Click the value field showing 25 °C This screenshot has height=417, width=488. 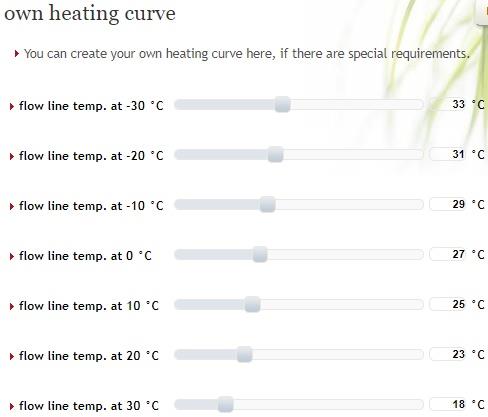pyautogui.click(x=448, y=304)
